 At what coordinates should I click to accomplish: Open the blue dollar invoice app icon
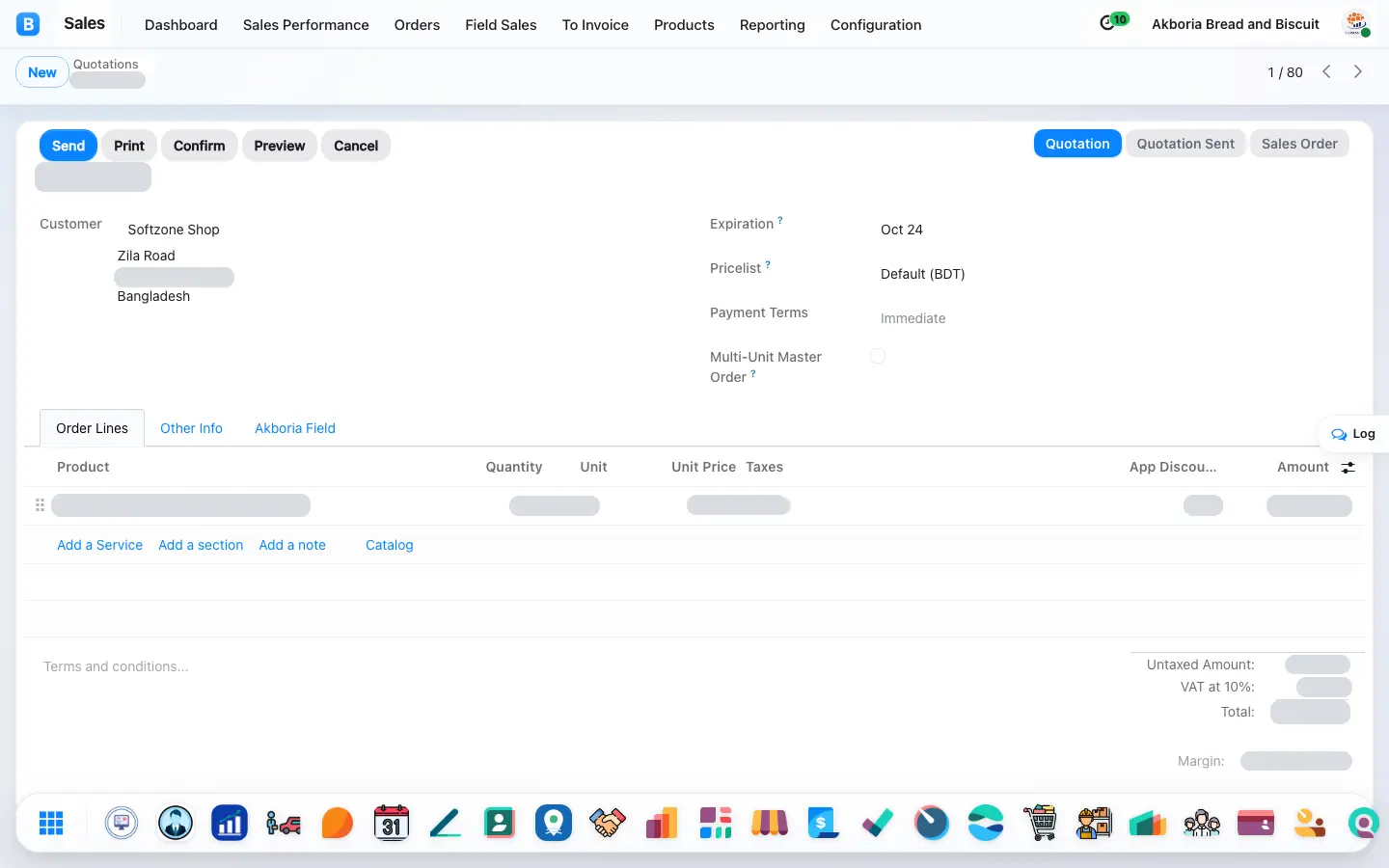(824, 823)
